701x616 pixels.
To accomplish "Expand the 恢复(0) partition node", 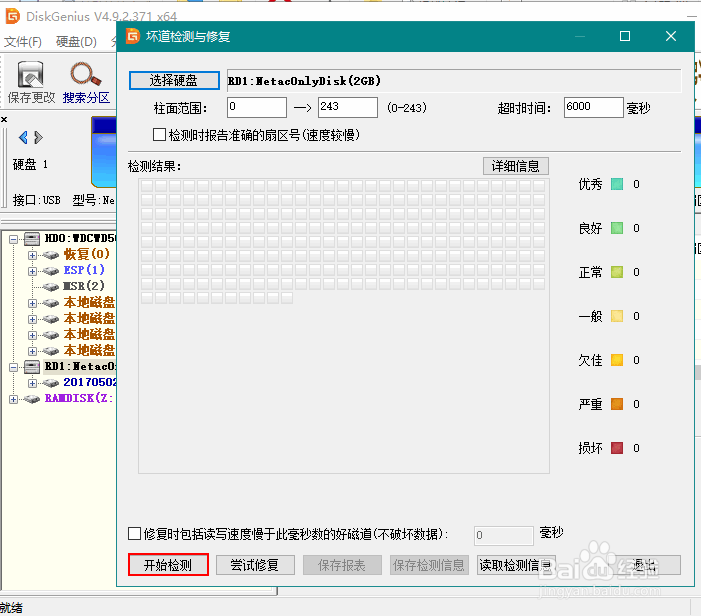I will (x=32, y=255).
